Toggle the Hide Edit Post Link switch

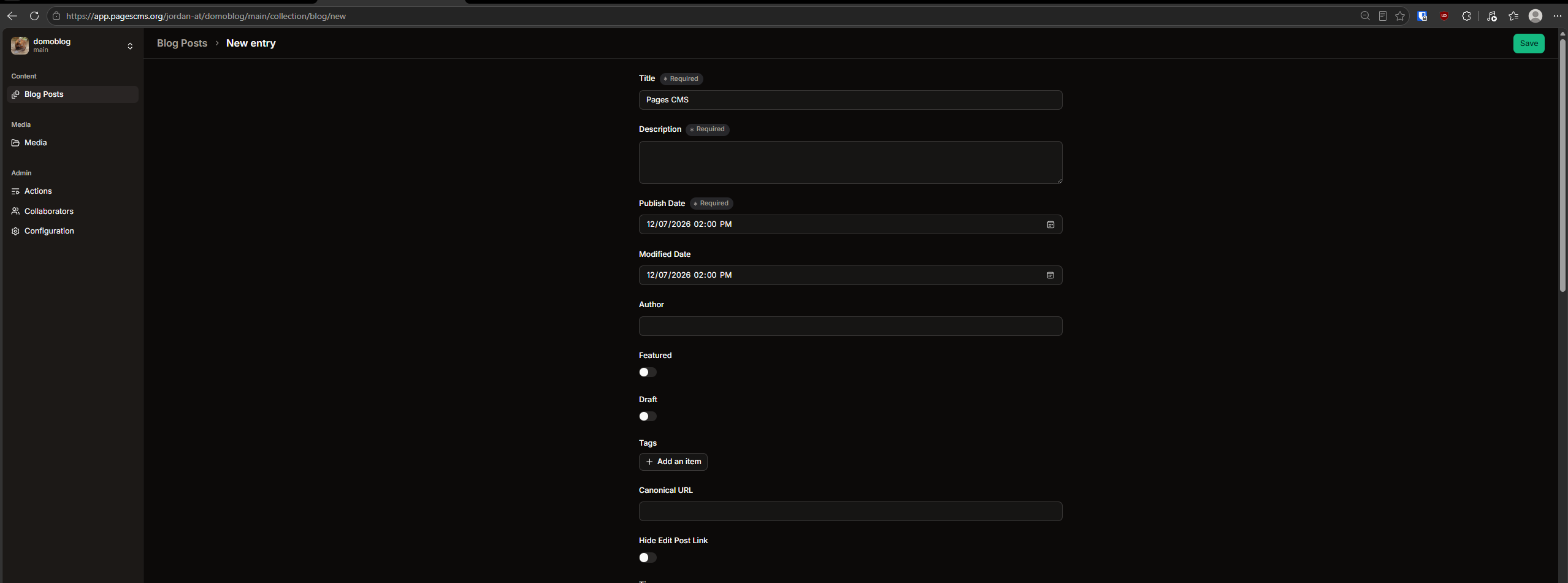[648, 557]
